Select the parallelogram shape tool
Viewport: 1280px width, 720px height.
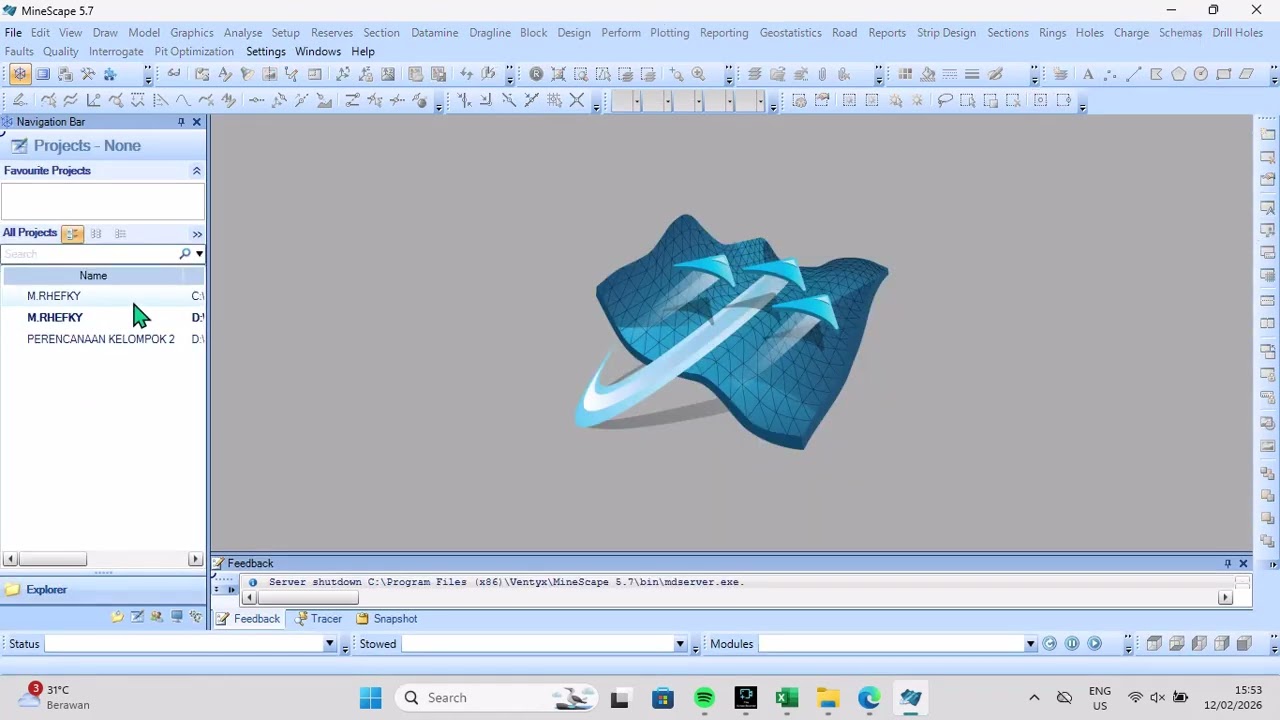coord(1246,74)
